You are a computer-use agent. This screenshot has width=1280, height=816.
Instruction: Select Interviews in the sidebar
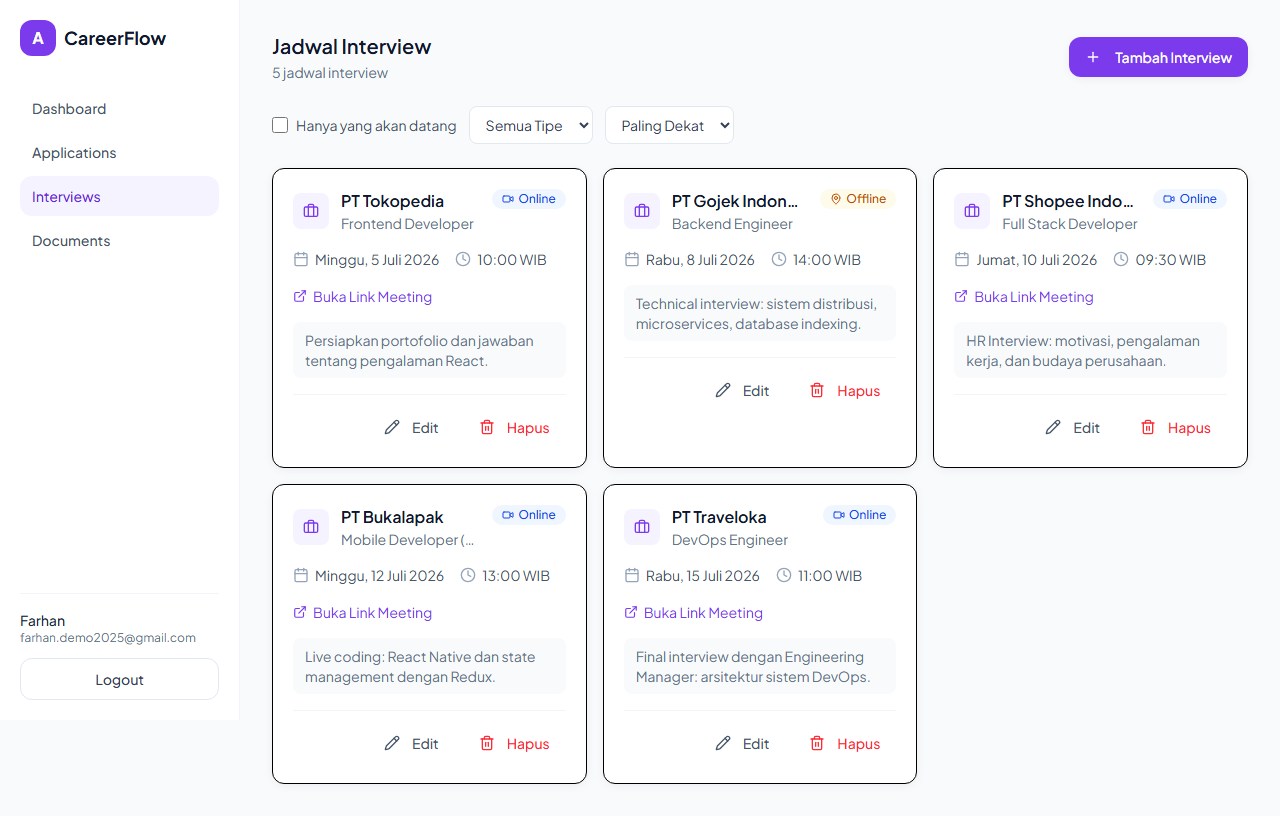(119, 197)
